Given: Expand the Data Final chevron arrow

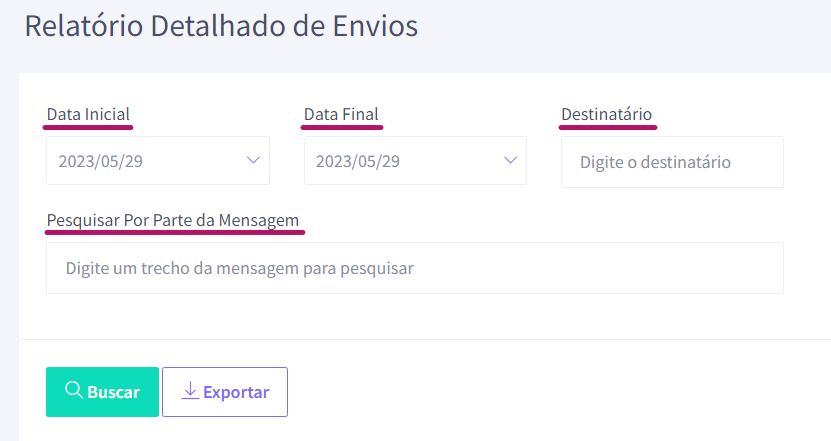Looking at the screenshot, I should (x=510, y=160).
